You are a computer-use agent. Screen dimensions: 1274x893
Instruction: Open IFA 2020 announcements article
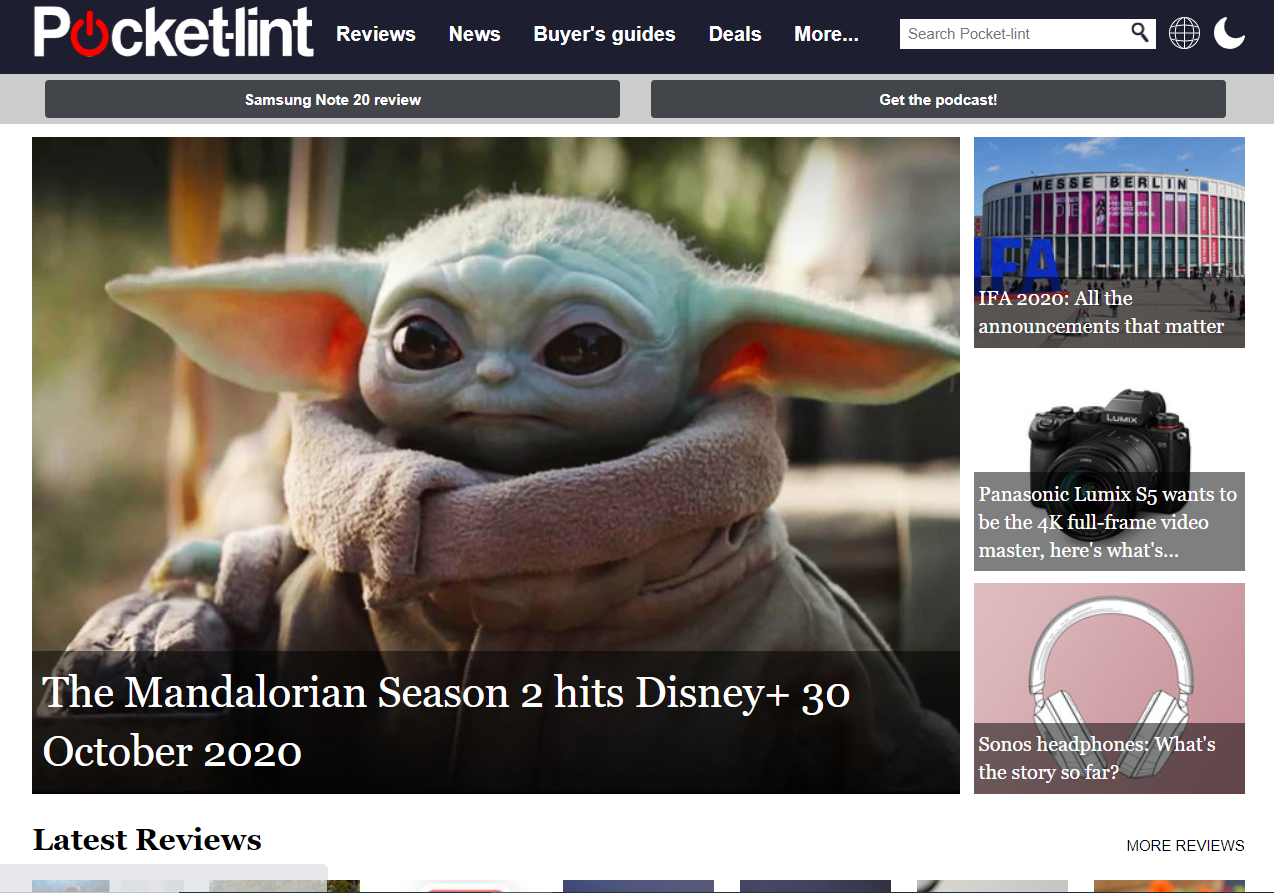[1101, 312]
